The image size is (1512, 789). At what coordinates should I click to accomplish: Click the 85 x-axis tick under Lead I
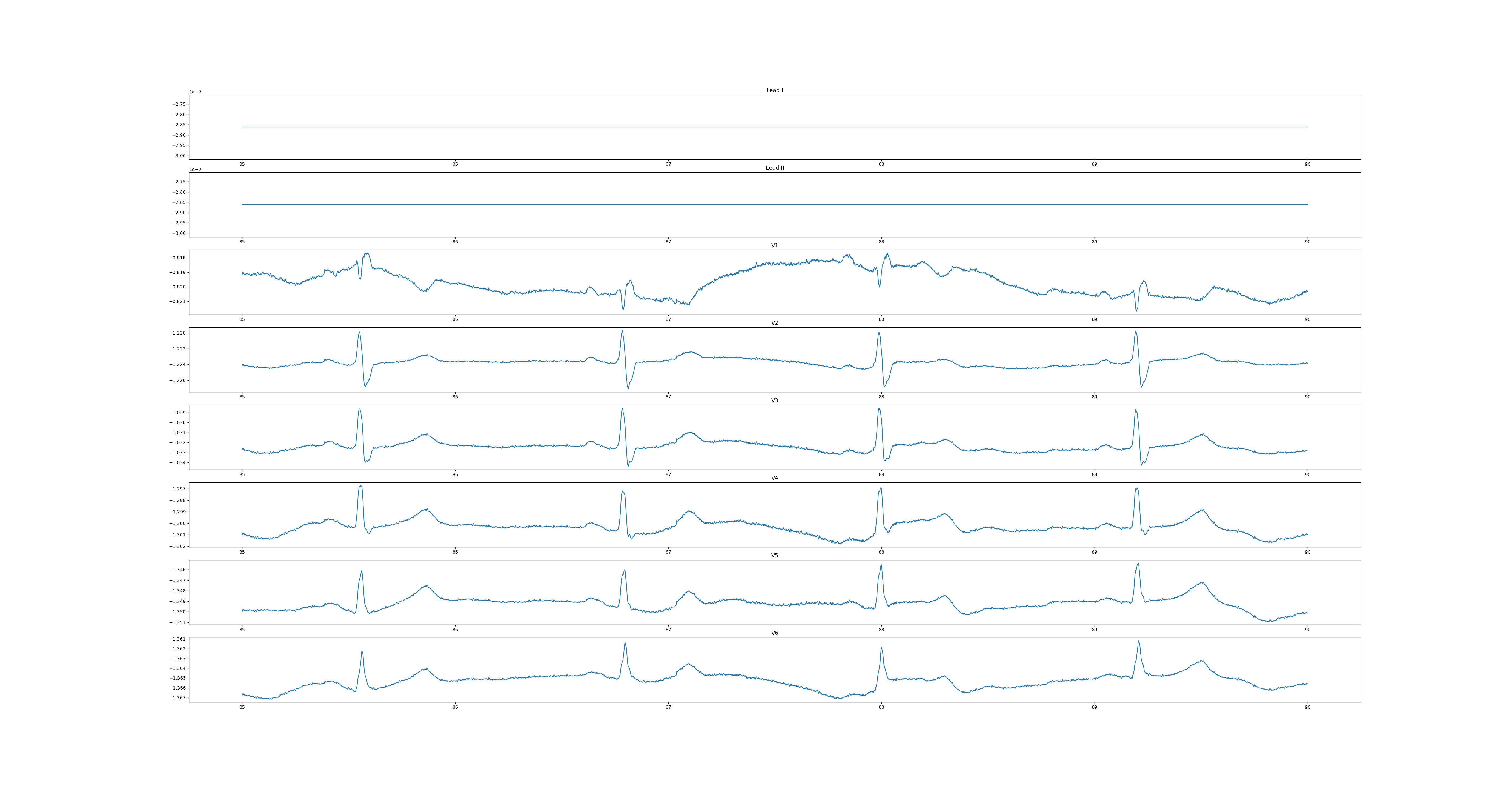(242, 164)
